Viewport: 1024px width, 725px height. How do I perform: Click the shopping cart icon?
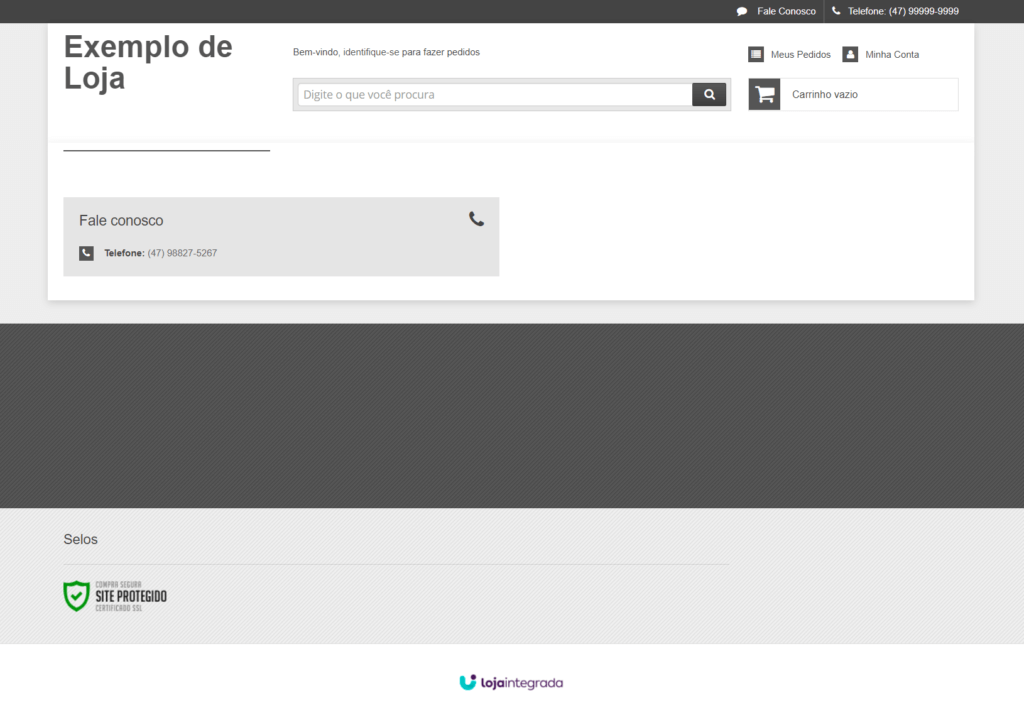[x=765, y=94]
